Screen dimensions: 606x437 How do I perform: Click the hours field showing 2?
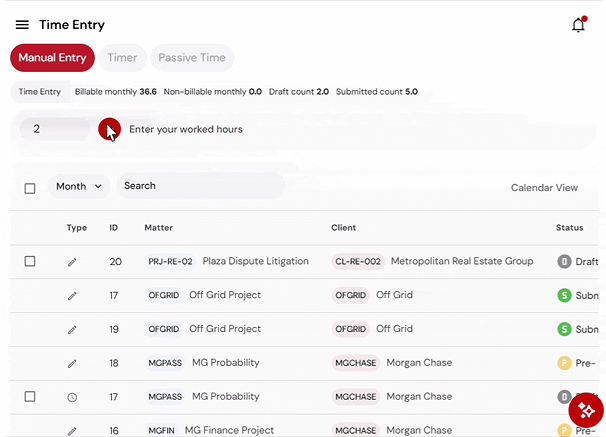click(55, 129)
